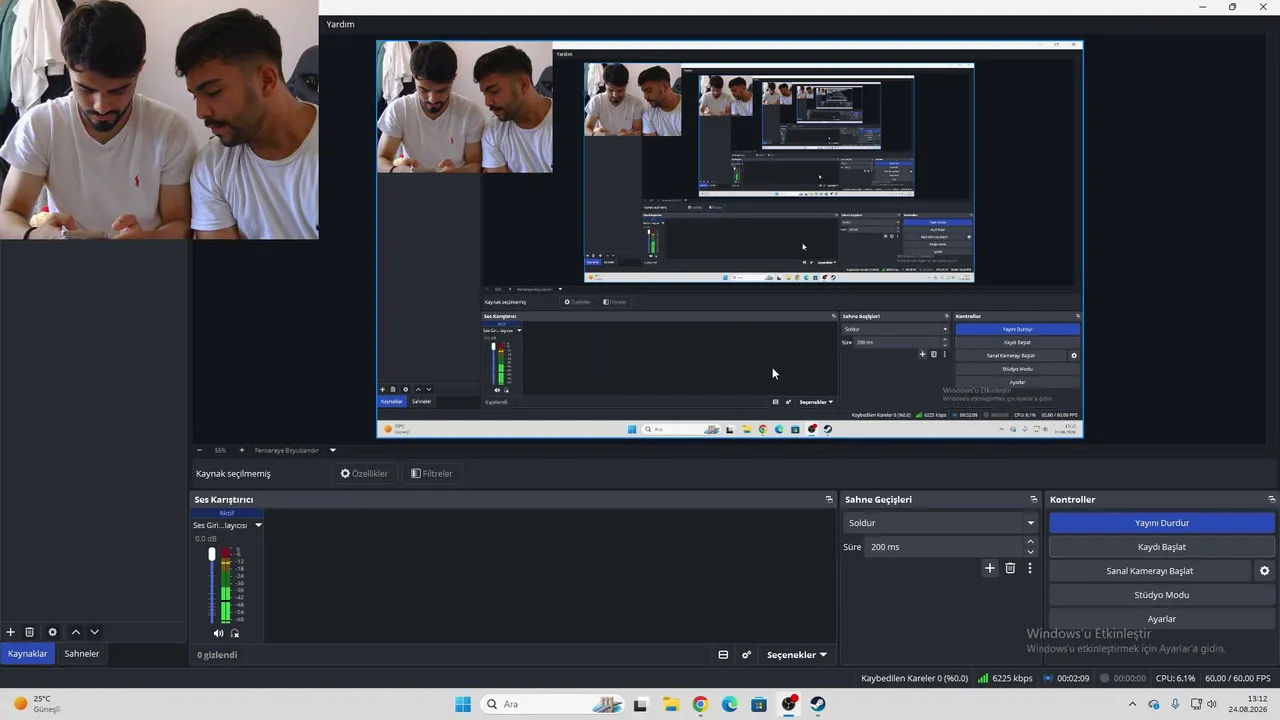Click Kaybedilen Kareler status text
This screenshot has height=720, width=1280.
(x=914, y=678)
